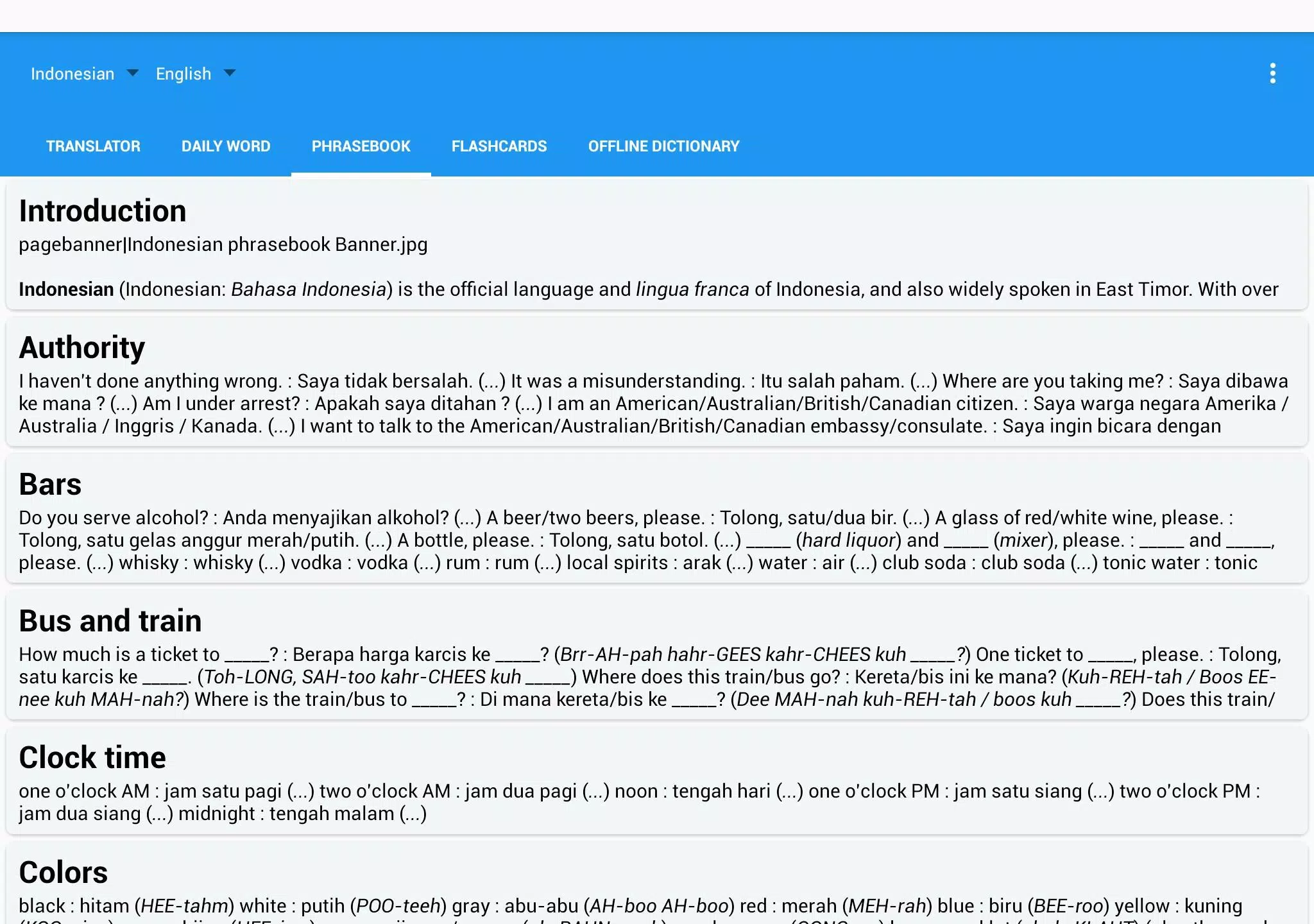1314x924 pixels.
Task: Switch to the Daily Word tab
Action: (226, 146)
